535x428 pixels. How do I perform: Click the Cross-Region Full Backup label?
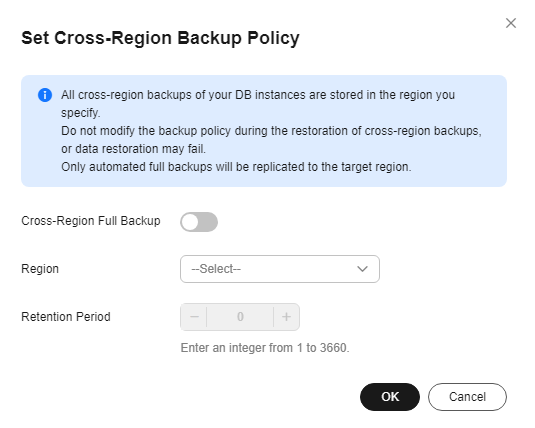91,221
